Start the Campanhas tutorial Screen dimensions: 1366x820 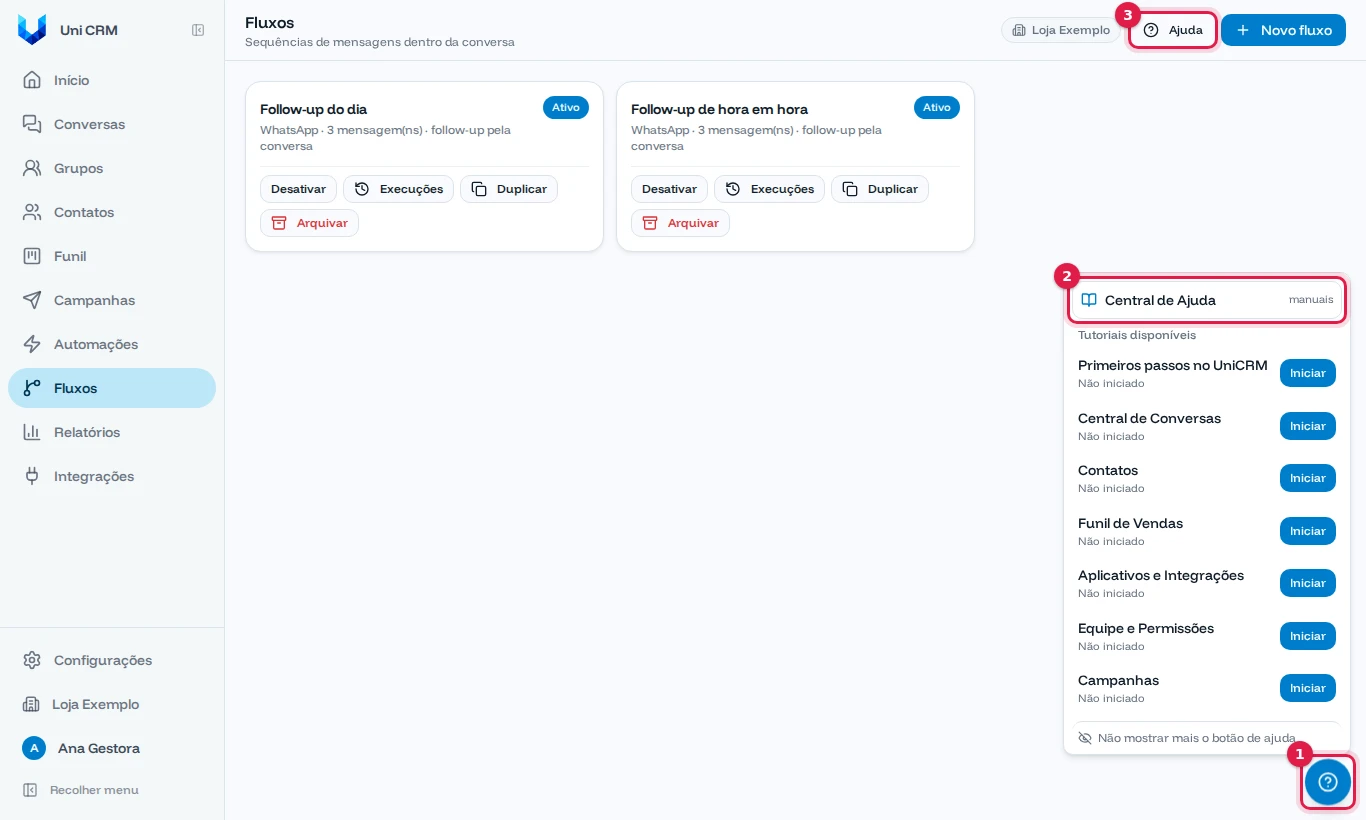(1308, 688)
